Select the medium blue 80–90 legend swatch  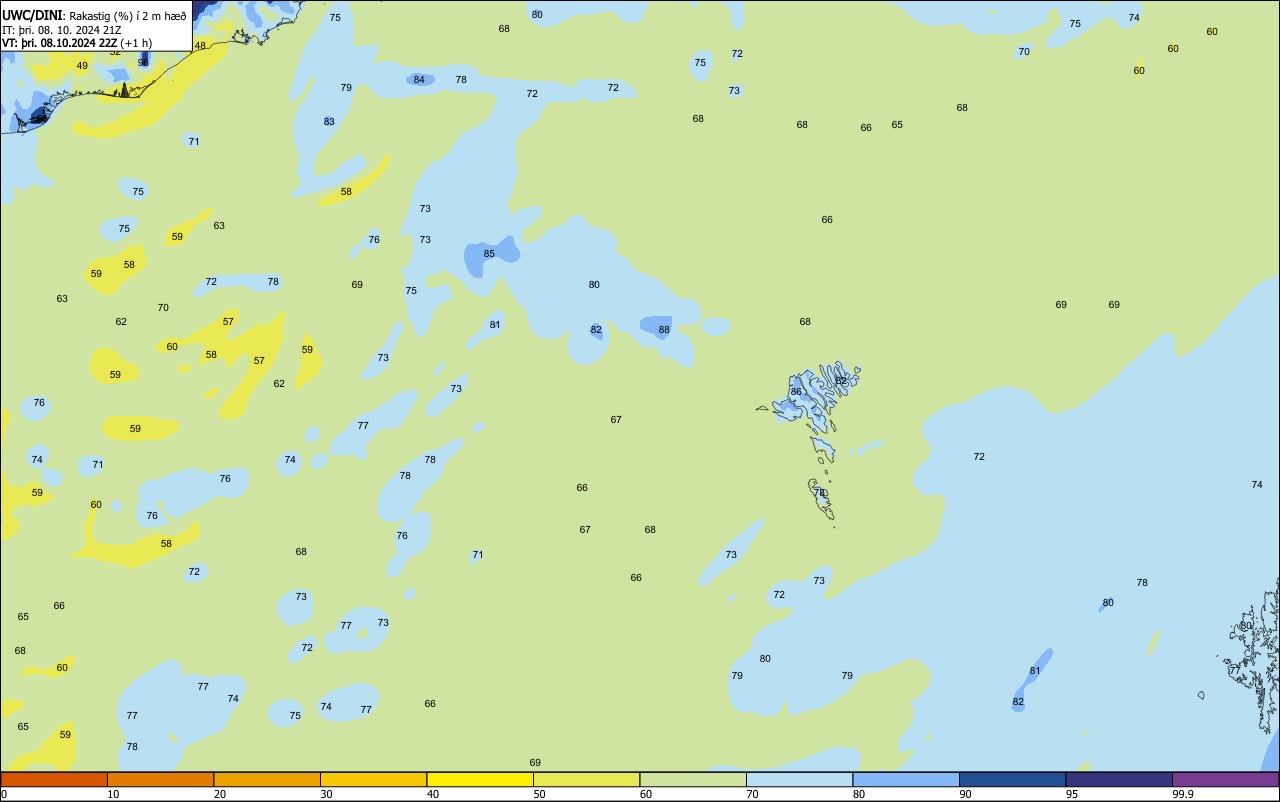[906, 779]
